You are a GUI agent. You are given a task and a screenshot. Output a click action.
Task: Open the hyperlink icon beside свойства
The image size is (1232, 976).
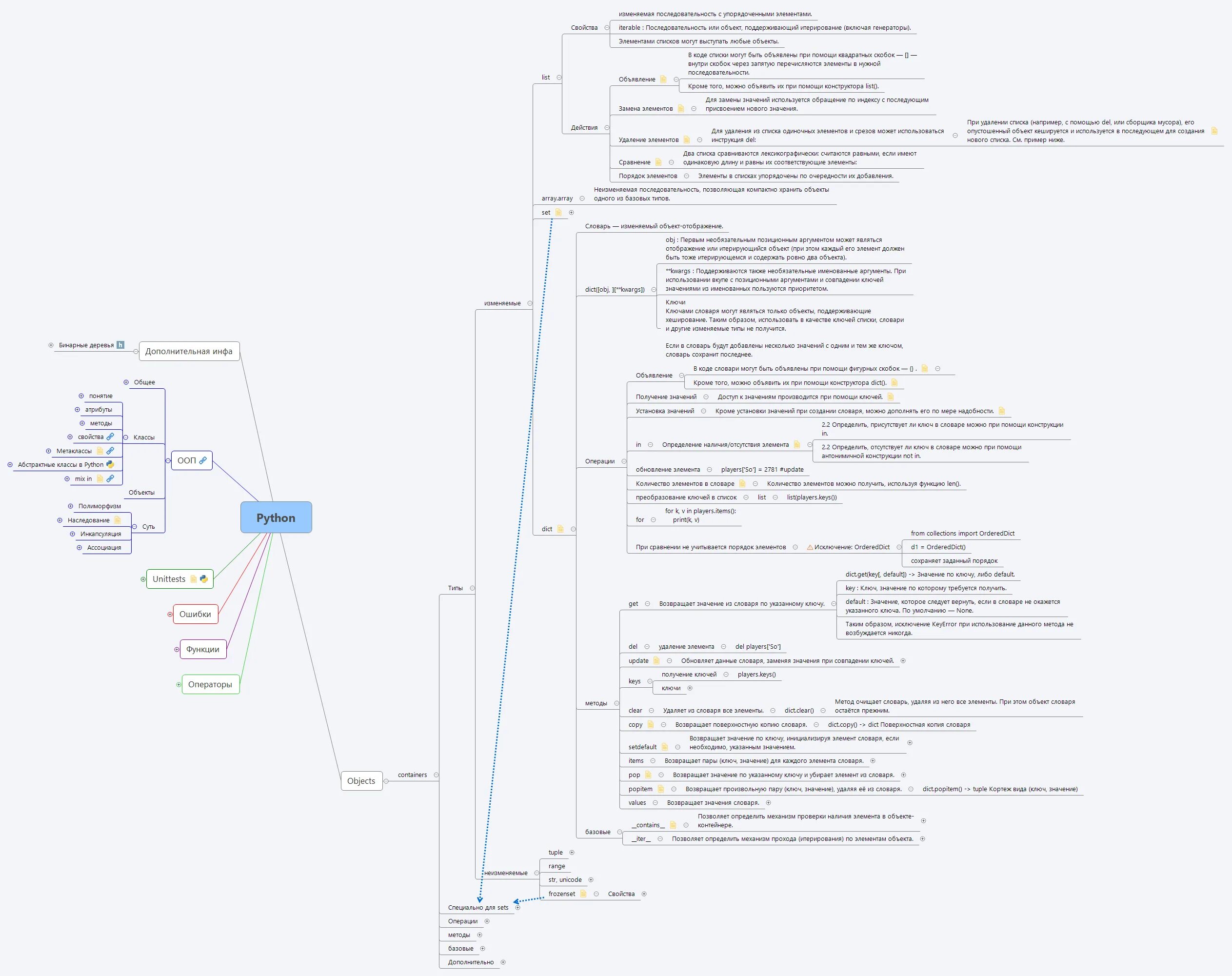click(110, 437)
